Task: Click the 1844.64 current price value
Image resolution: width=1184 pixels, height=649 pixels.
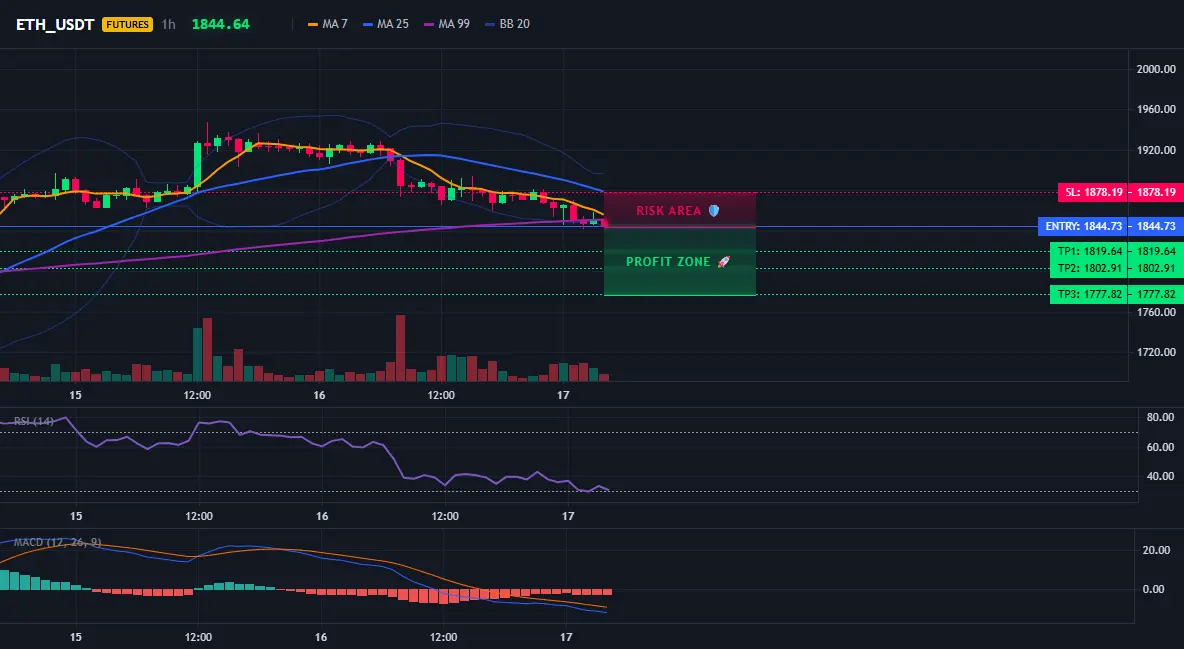Action: (x=220, y=24)
